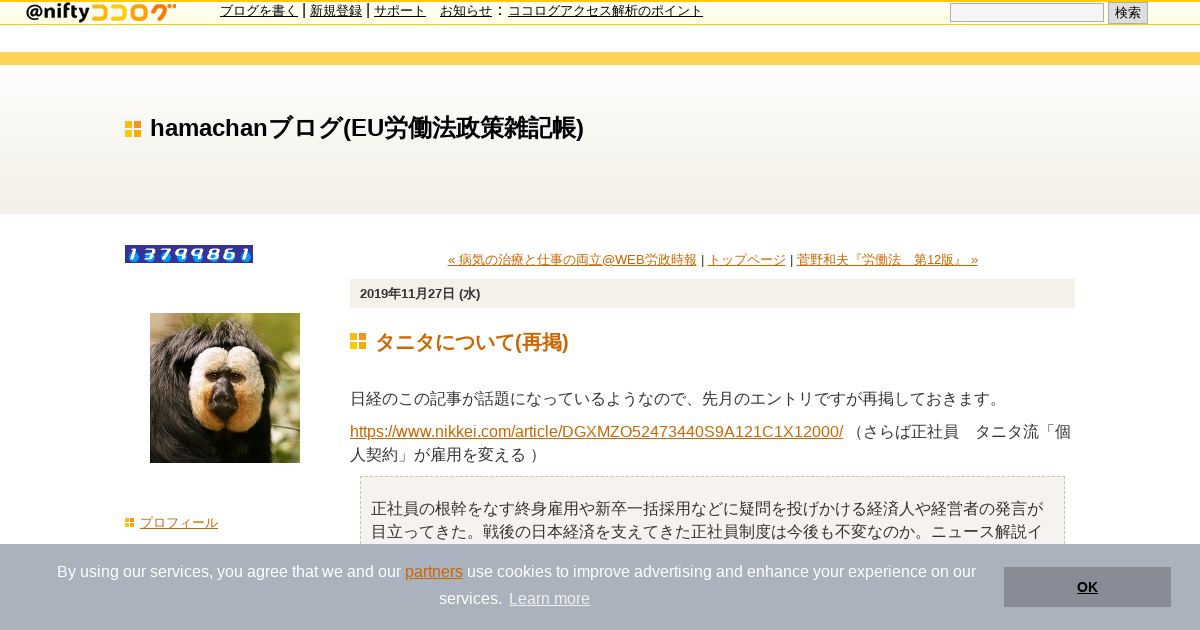This screenshot has height=630, width=1200.
Task: Open the post title タニタについて(再掲)
Action: (x=472, y=342)
